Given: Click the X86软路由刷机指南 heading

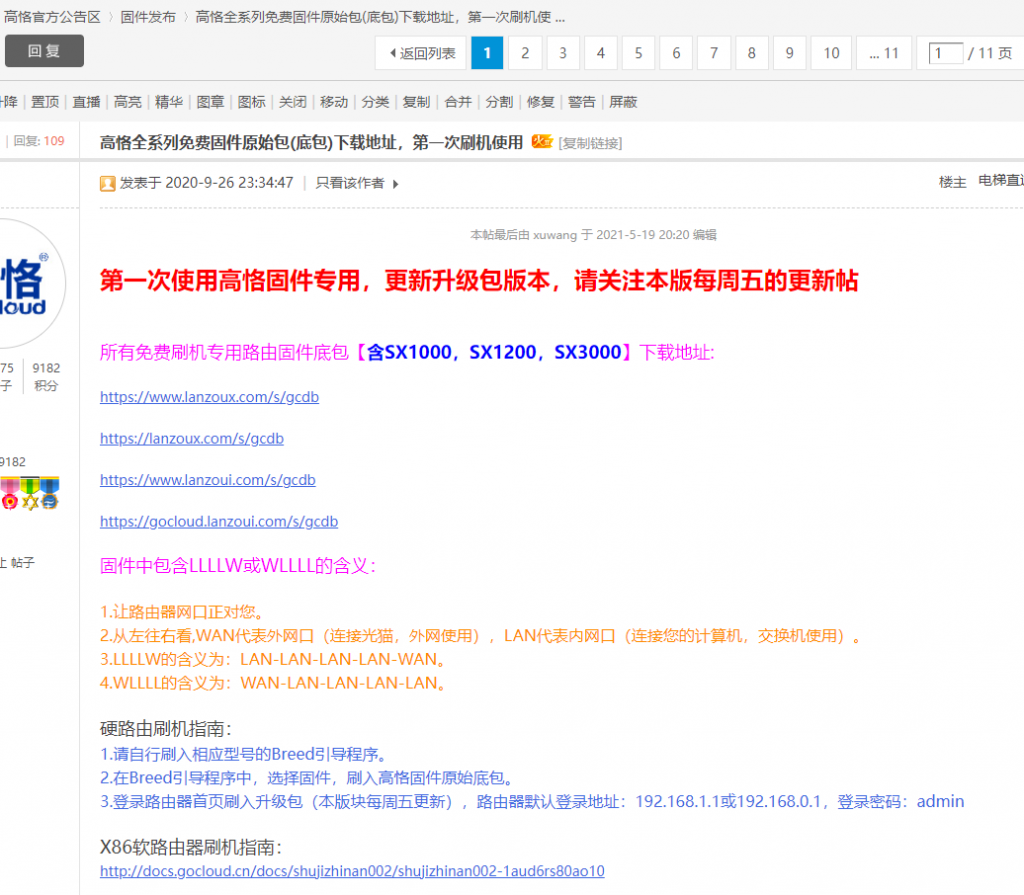Looking at the screenshot, I should (x=191, y=847).
